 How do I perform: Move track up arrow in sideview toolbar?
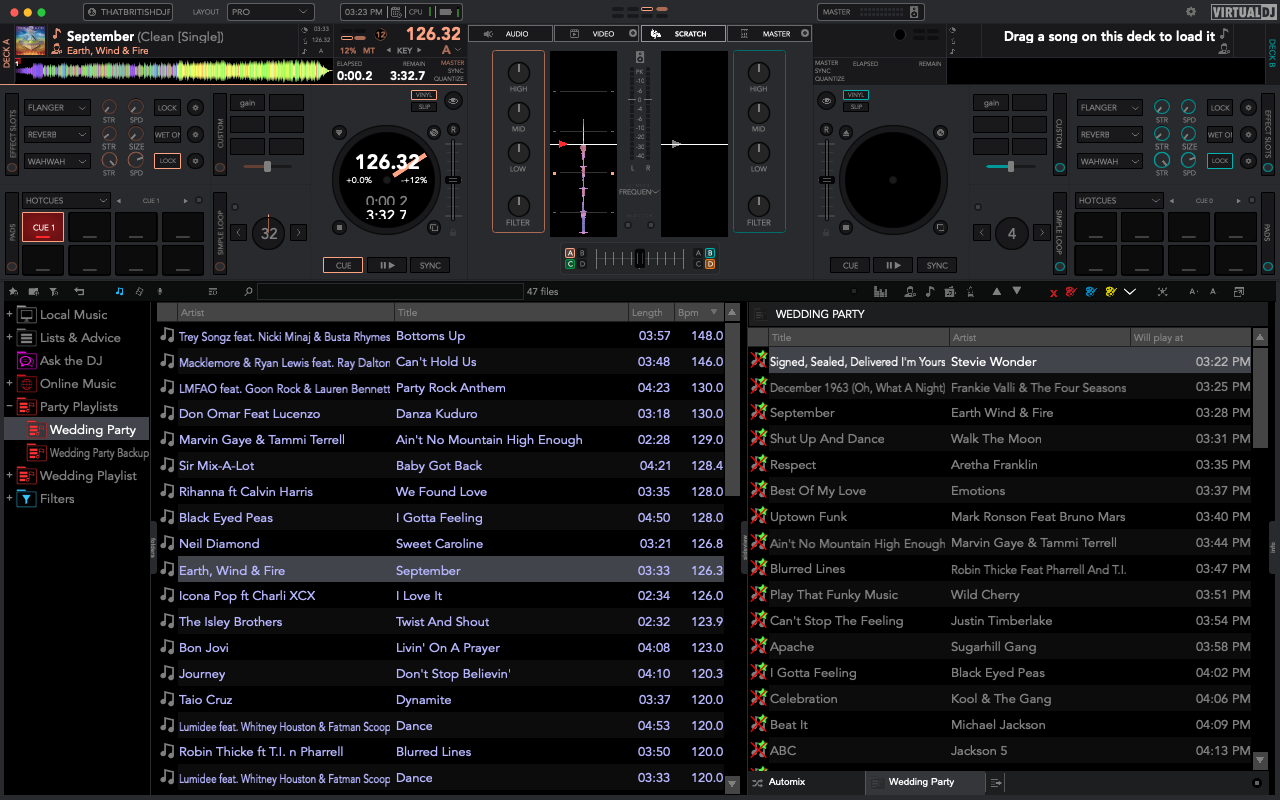(997, 291)
